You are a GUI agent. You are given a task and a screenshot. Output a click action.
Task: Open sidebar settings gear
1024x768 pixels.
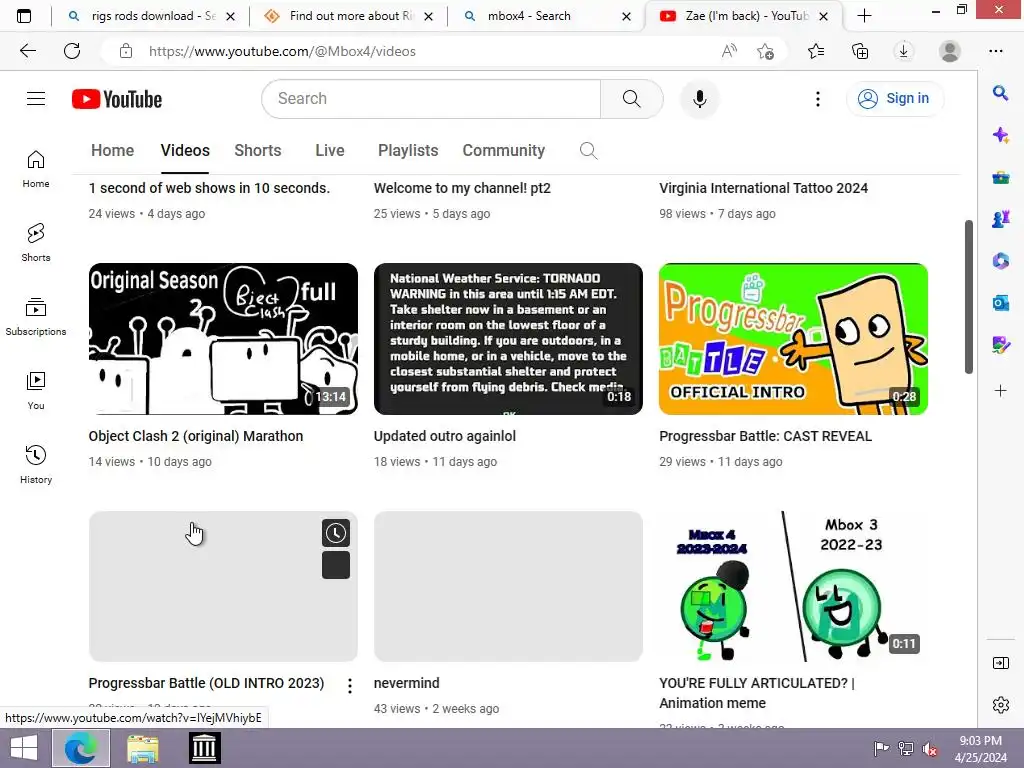(1000, 705)
